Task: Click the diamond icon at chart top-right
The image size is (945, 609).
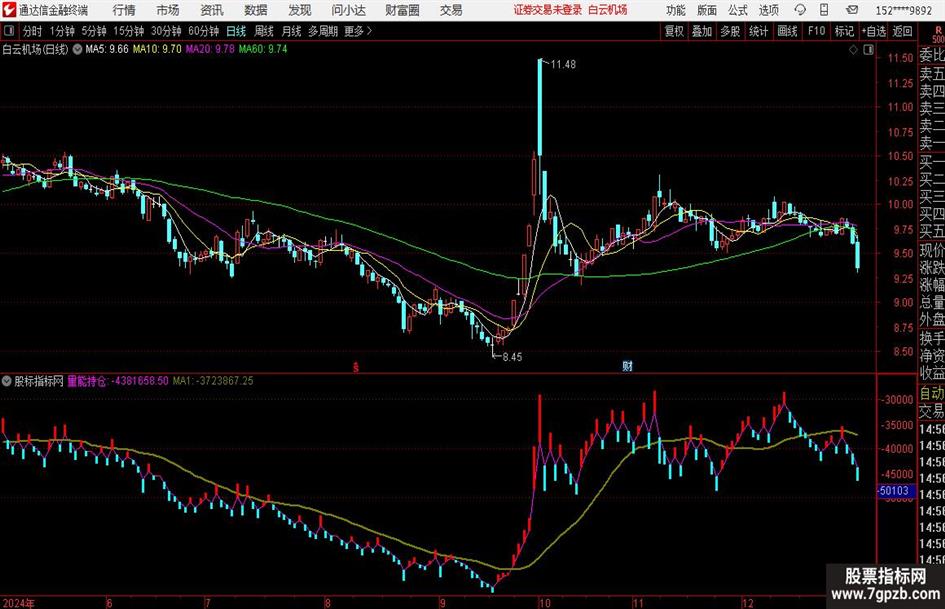Action: [852, 48]
